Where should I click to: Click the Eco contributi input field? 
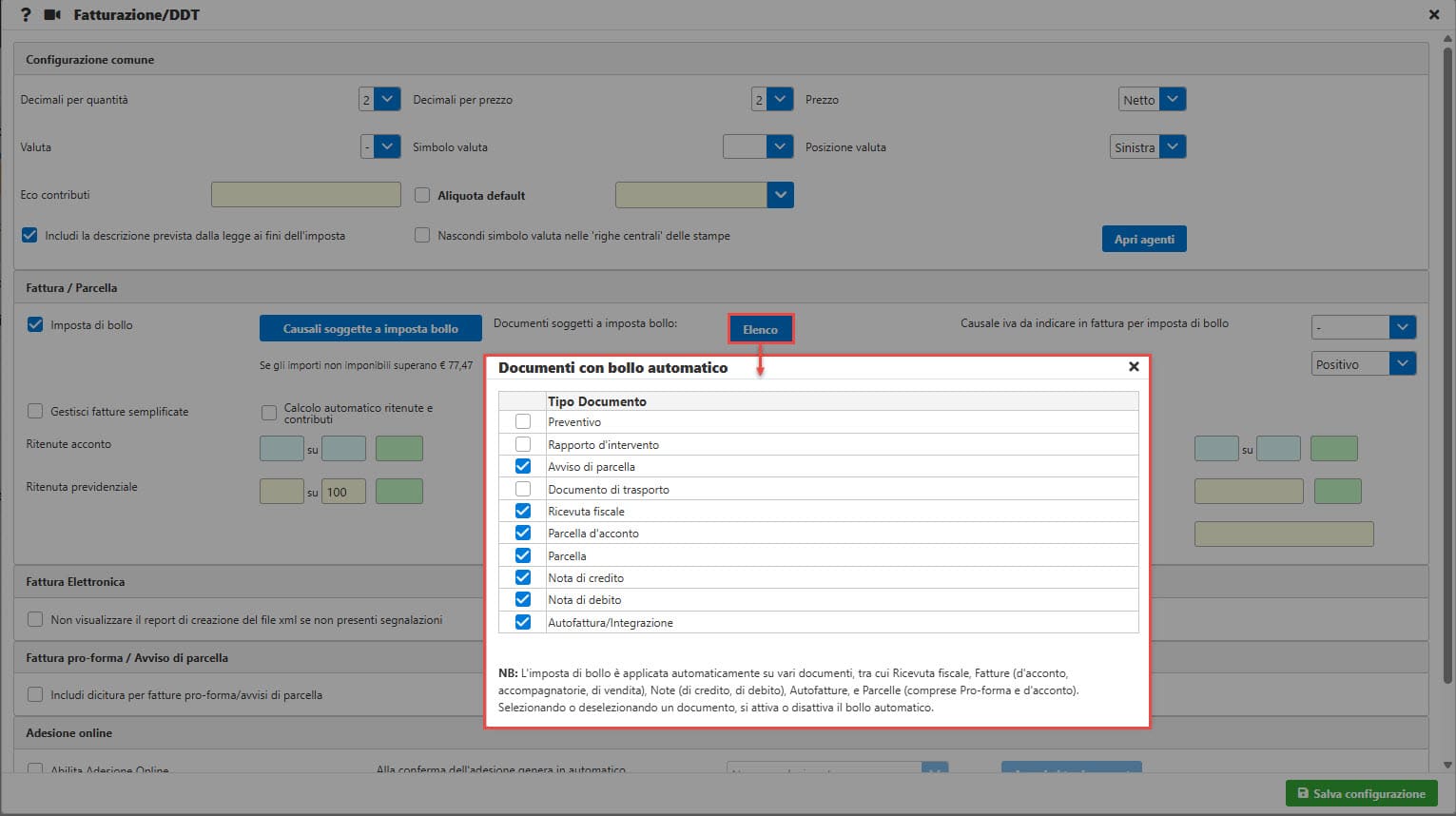coord(305,195)
